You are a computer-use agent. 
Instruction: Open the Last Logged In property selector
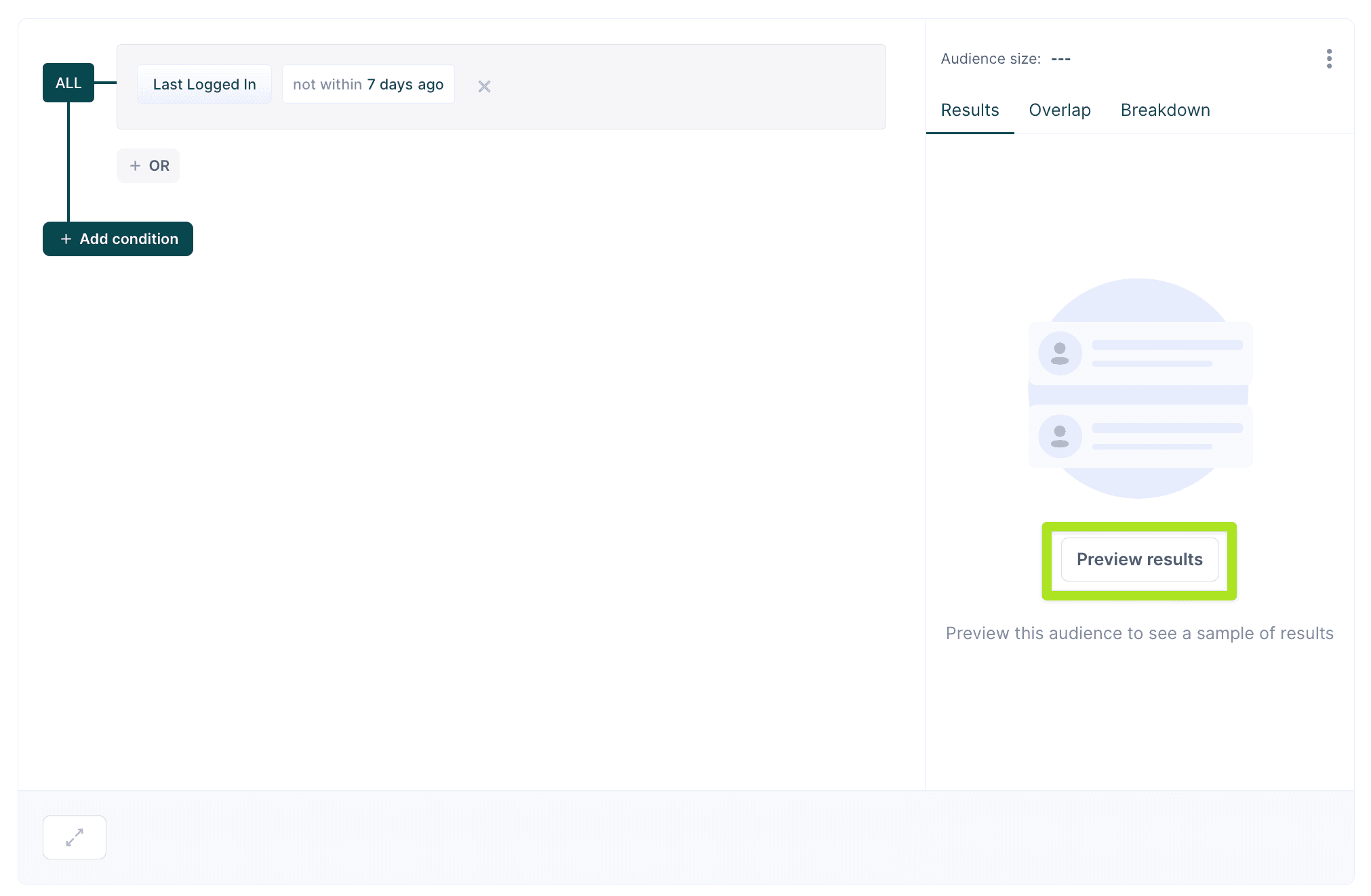click(204, 85)
